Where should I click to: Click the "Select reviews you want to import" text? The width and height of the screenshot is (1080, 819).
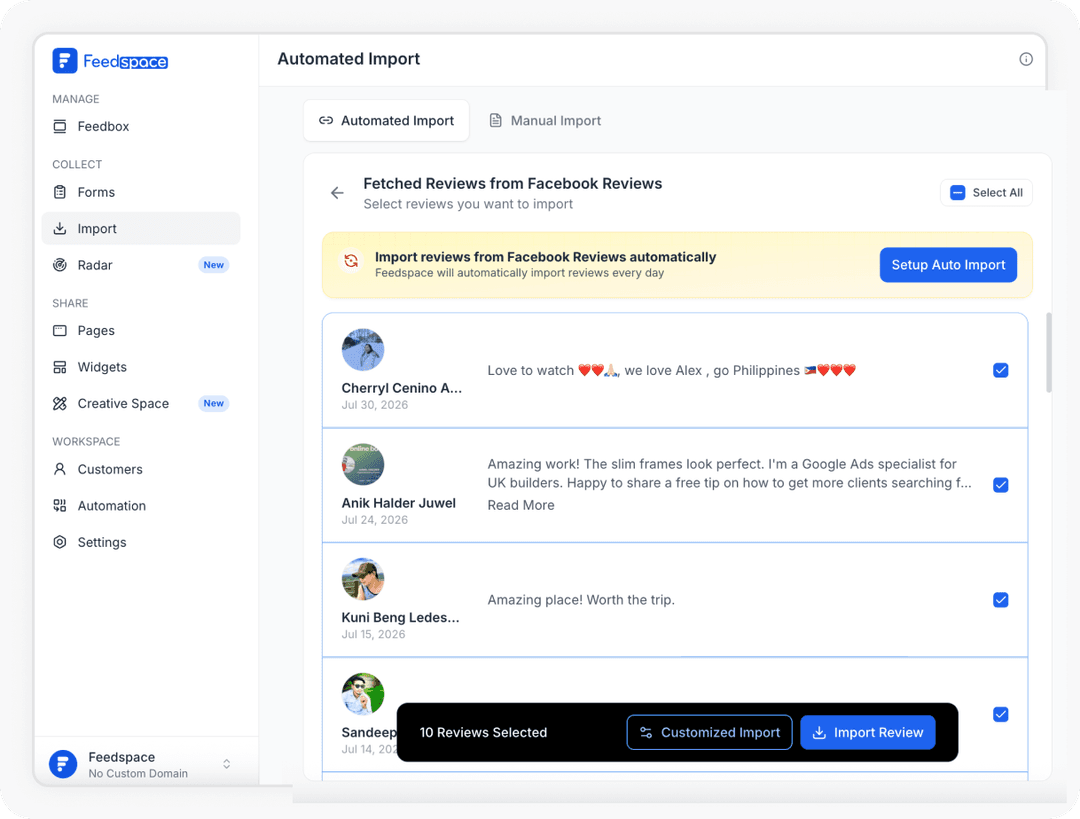pos(468,204)
